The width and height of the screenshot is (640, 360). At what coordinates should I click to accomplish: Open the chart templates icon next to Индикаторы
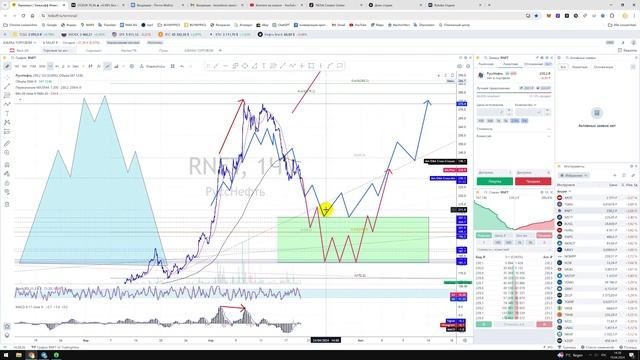pyautogui.click(x=173, y=66)
